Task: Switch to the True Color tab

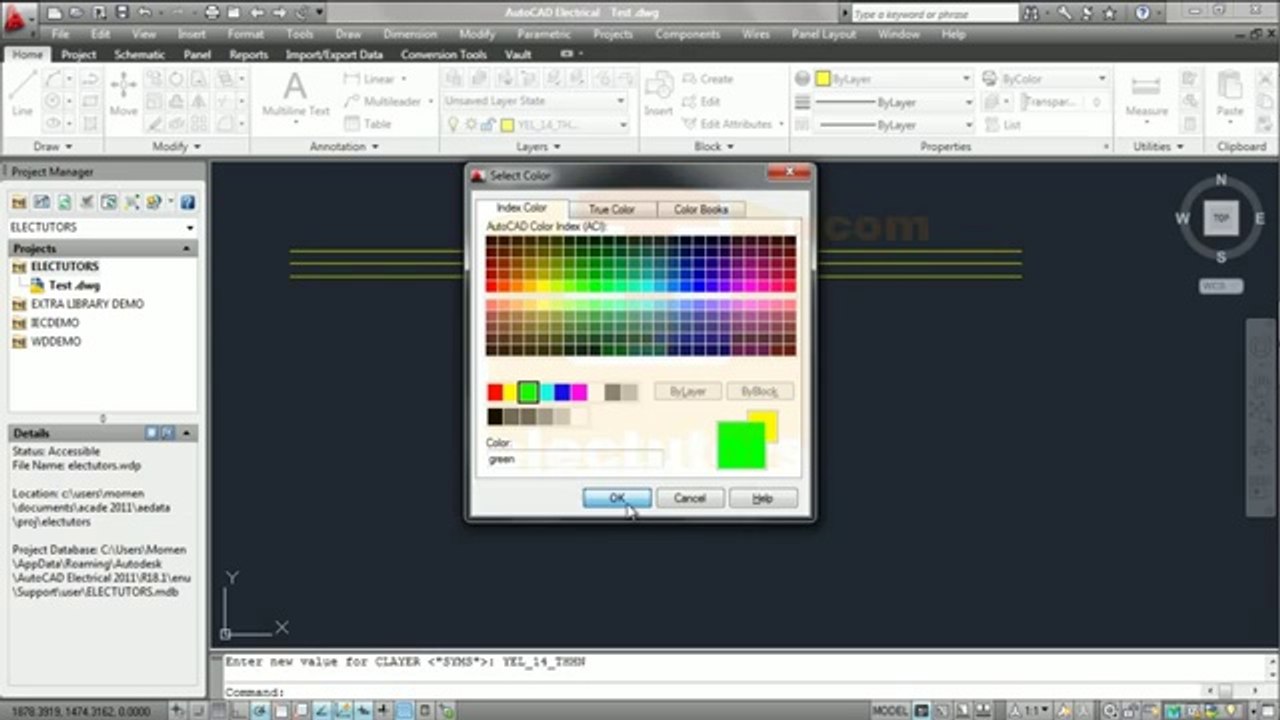Action: click(612, 209)
